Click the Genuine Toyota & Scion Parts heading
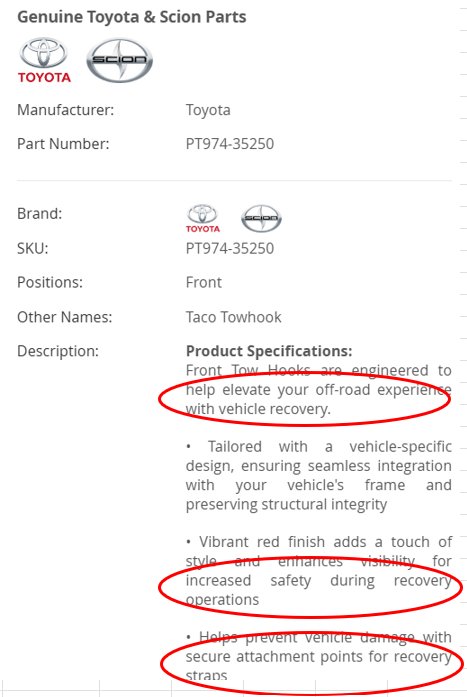 pyautogui.click(x=132, y=17)
